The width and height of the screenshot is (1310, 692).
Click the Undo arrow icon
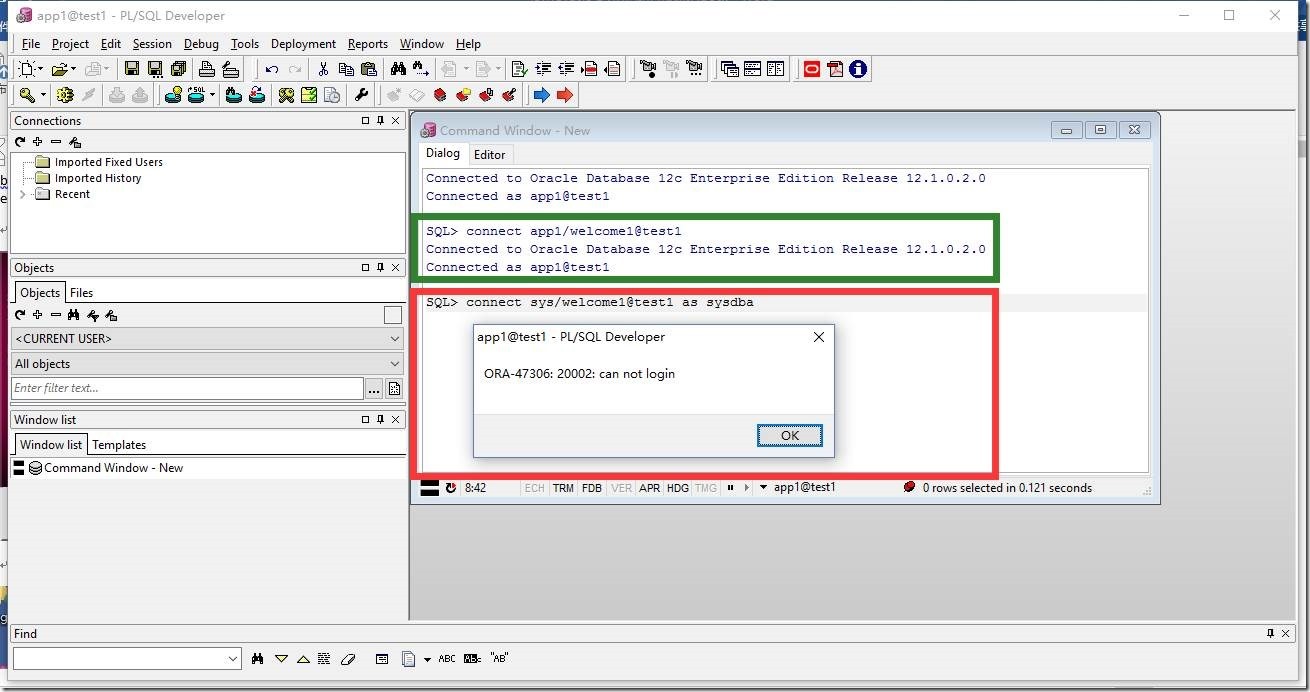click(272, 69)
